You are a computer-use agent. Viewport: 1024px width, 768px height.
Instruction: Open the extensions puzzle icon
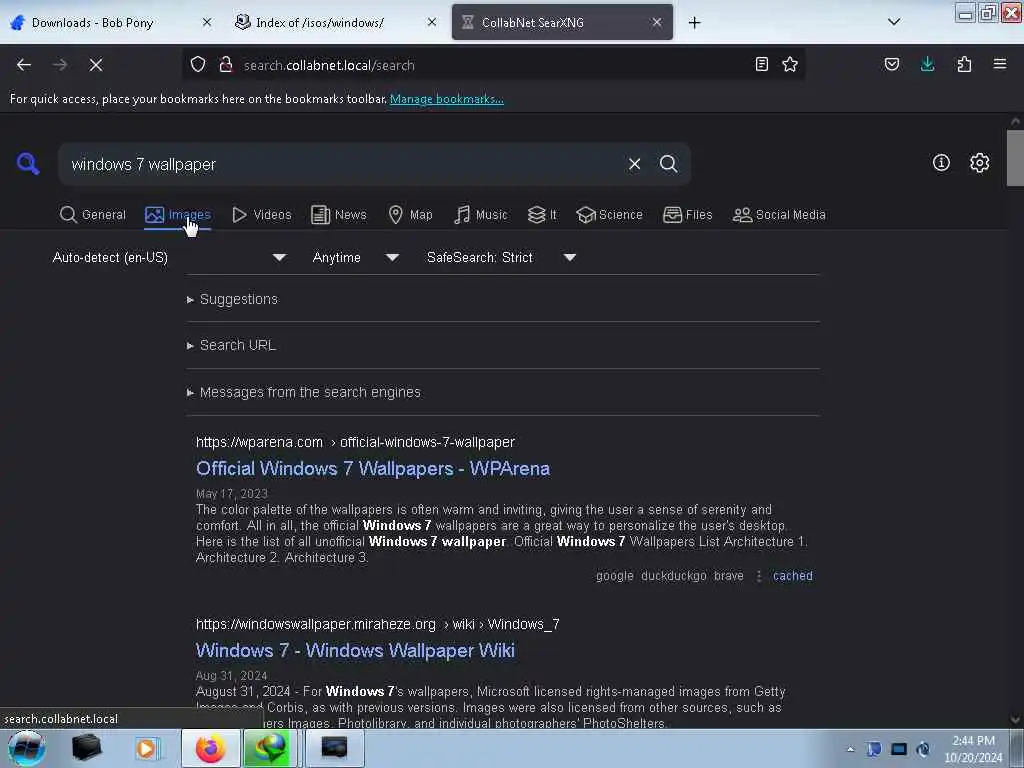[x=964, y=65]
